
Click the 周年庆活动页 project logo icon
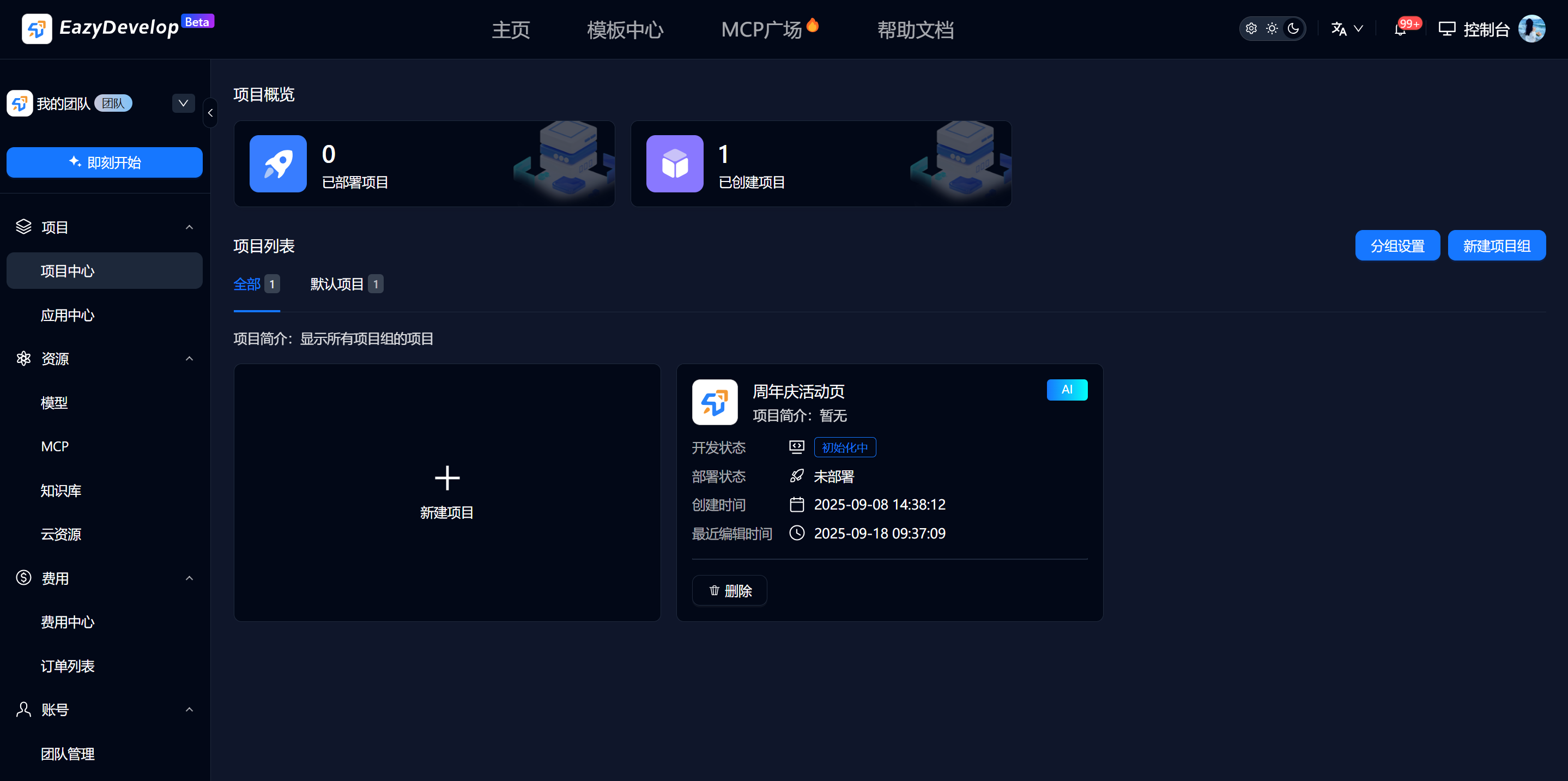(x=714, y=402)
